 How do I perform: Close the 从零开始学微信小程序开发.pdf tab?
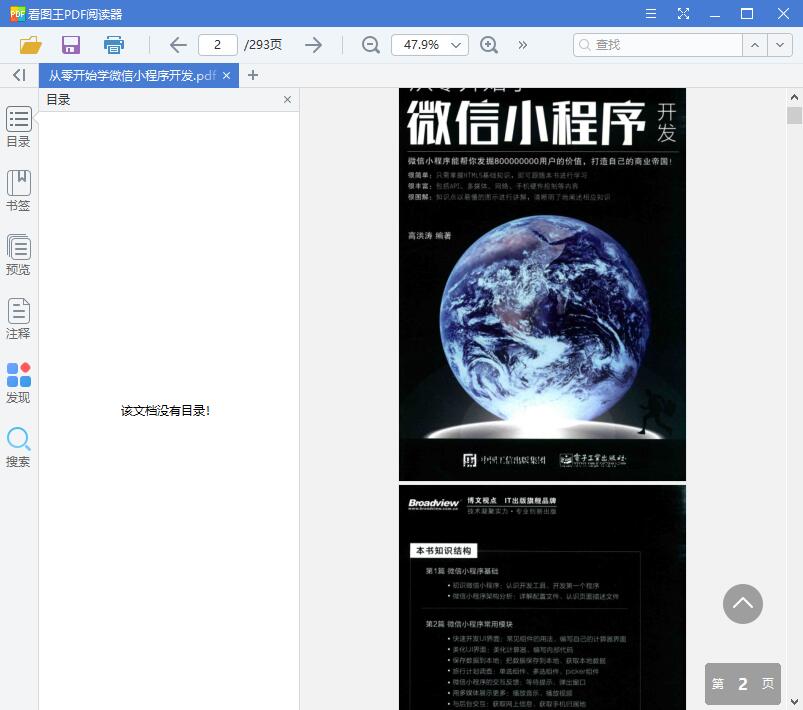226,76
